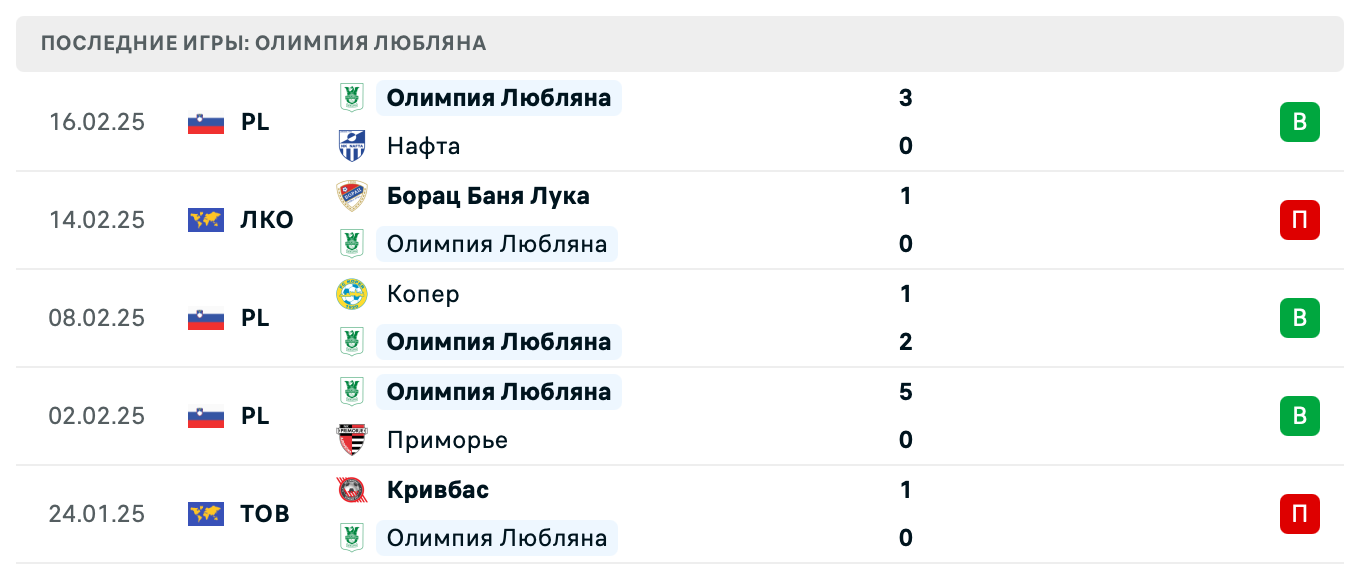The width and height of the screenshot is (1360, 584).
Task: Click the green В badge on the Приморье row
Action: pos(1299,416)
